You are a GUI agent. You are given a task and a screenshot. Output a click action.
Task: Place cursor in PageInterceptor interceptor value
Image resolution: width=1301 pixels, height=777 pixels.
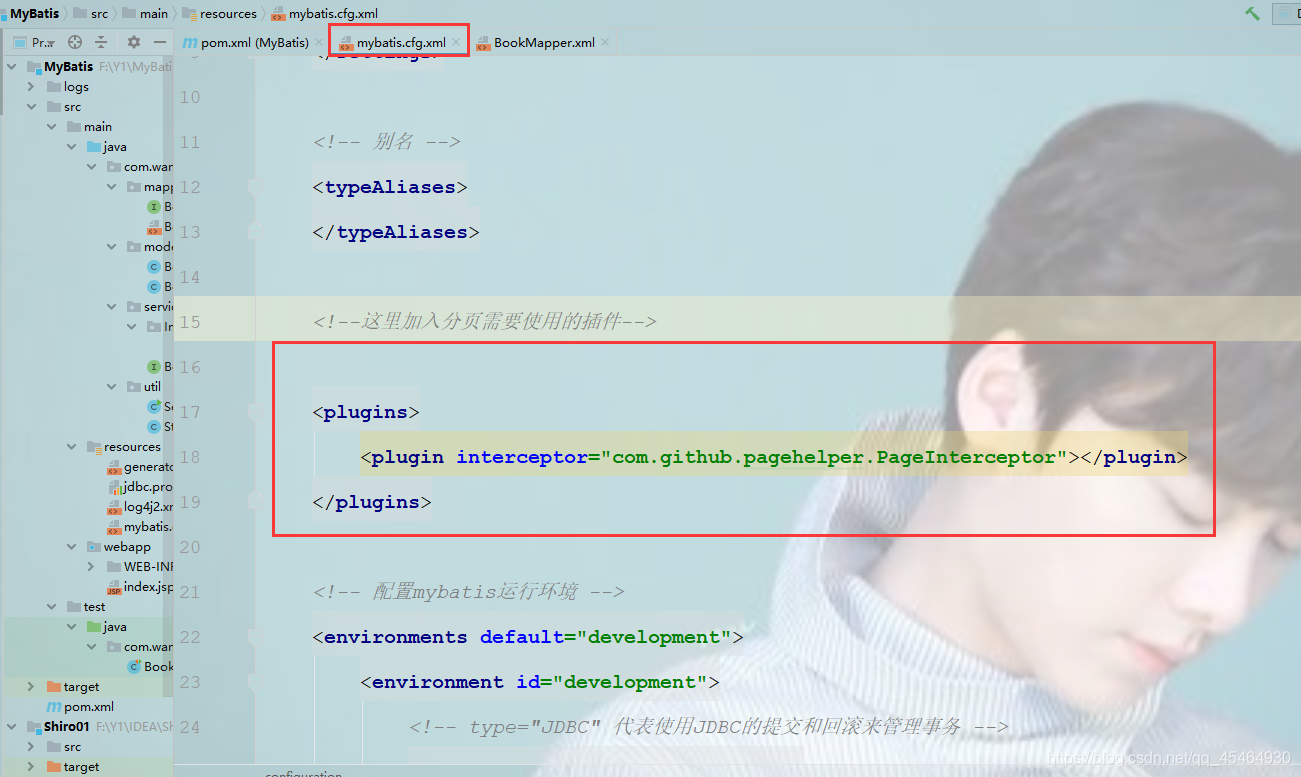[x=833, y=457]
